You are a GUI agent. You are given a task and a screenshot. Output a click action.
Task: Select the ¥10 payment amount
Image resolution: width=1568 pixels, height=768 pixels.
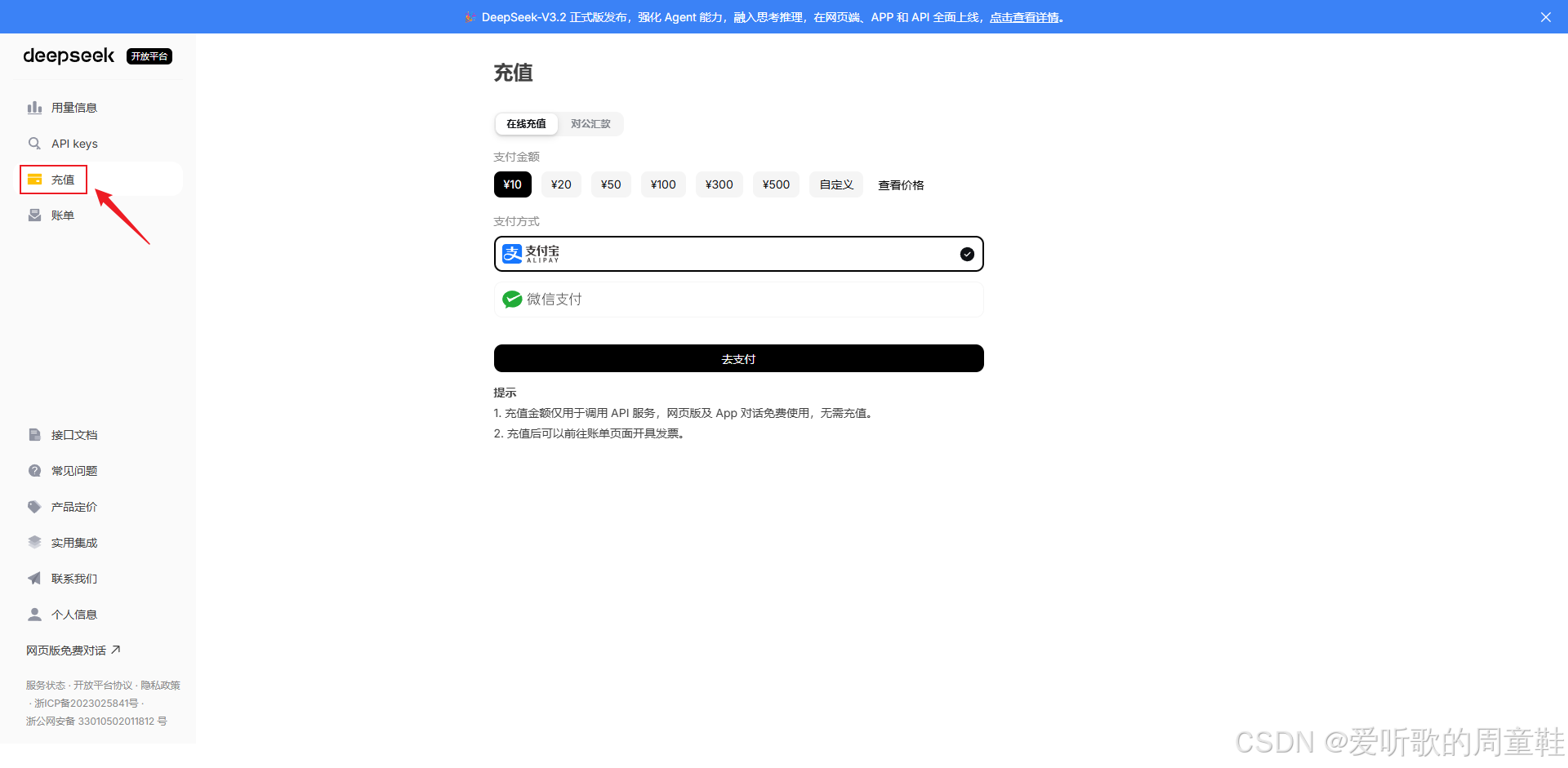click(512, 184)
